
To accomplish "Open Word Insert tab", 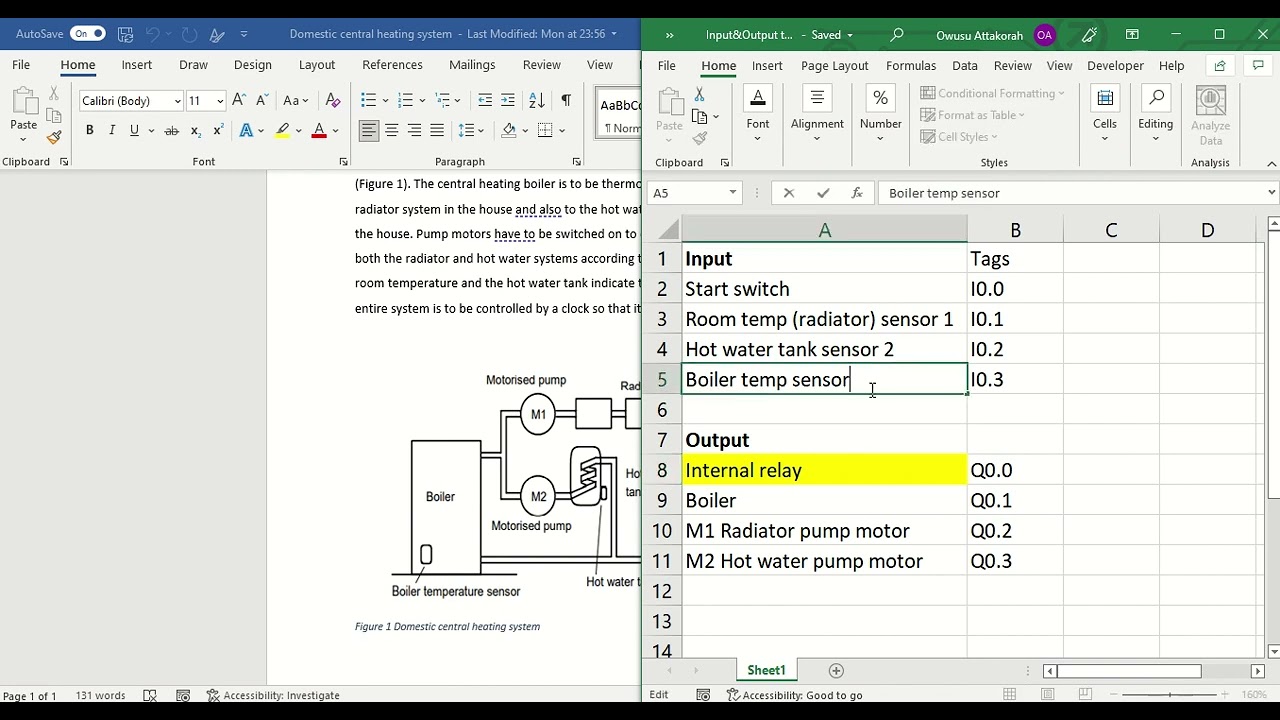I will click(x=137, y=65).
